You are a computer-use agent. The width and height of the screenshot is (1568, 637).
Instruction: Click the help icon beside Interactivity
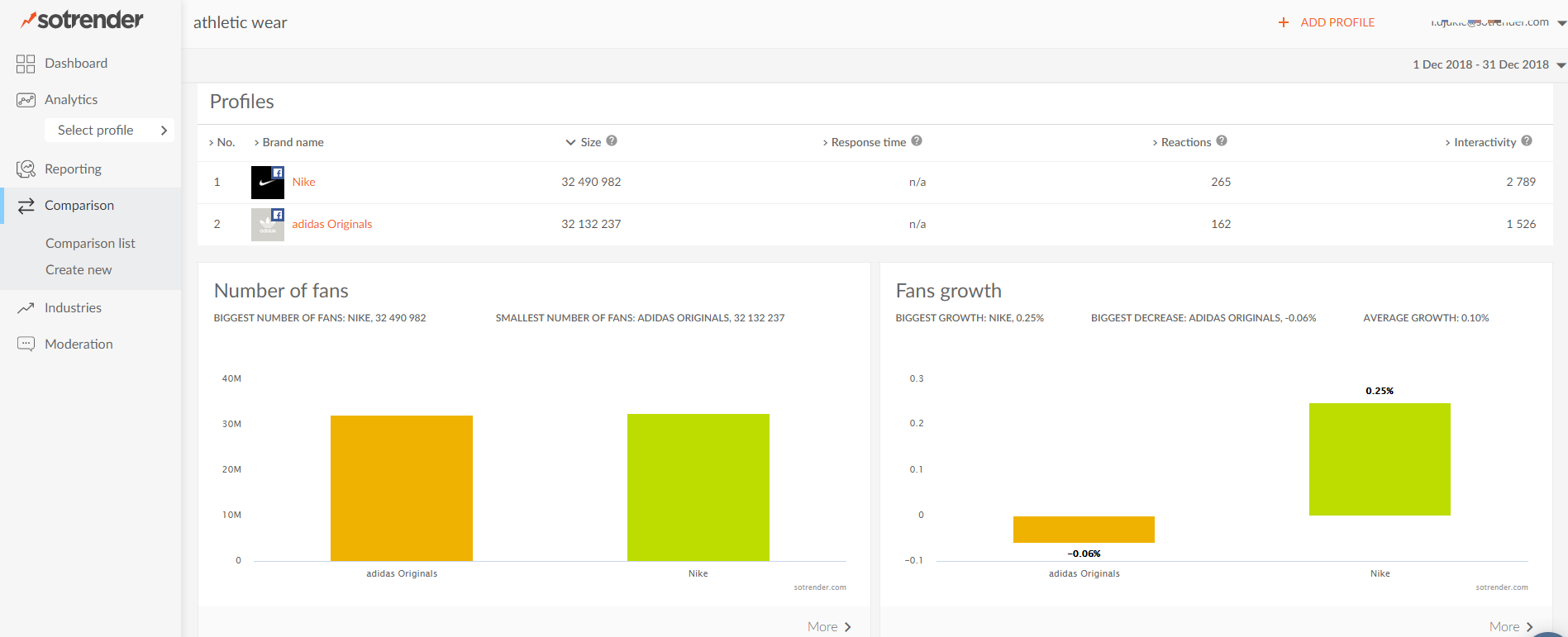1527,141
